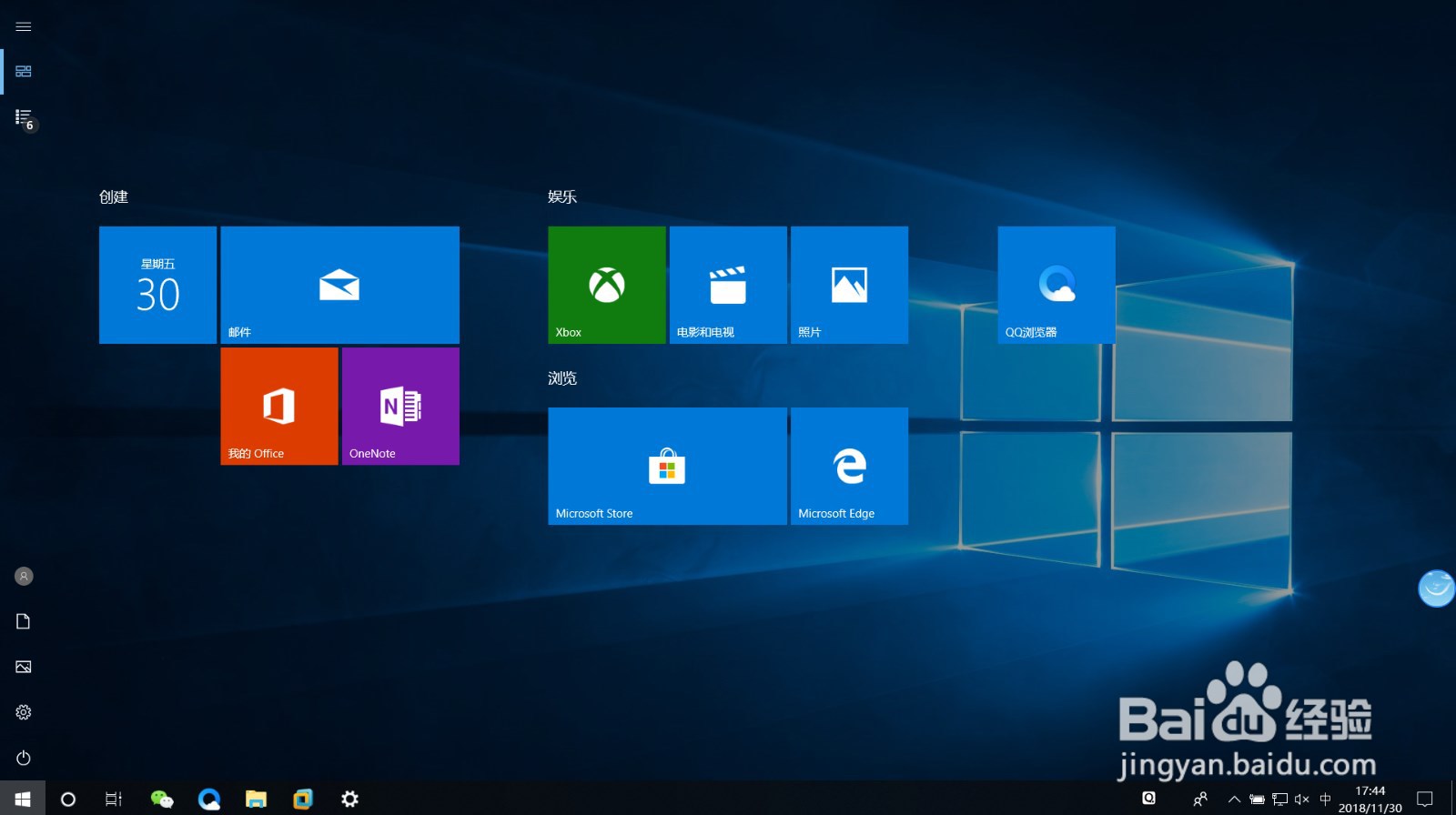This screenshot has width=1456, height=815.
Task: Open the 照片 photos tile
Action: [849, 285]
